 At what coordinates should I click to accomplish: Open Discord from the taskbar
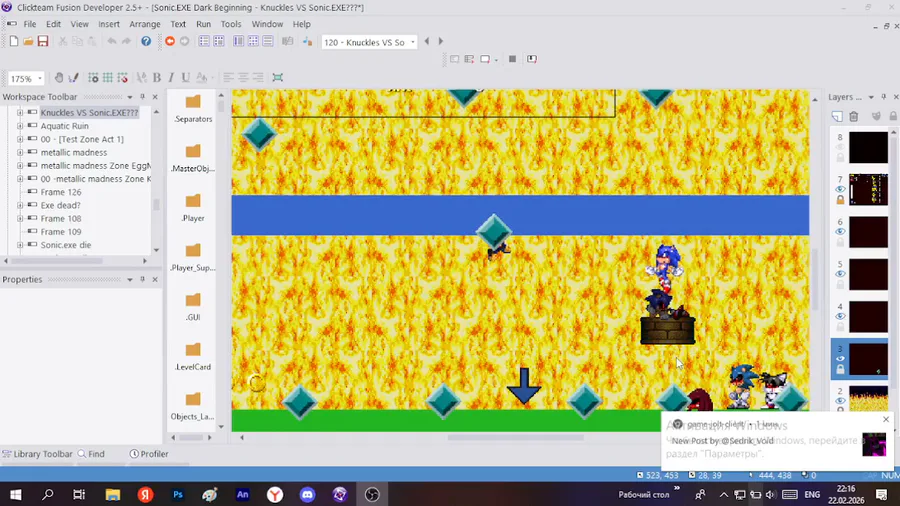tap(308, 494)
